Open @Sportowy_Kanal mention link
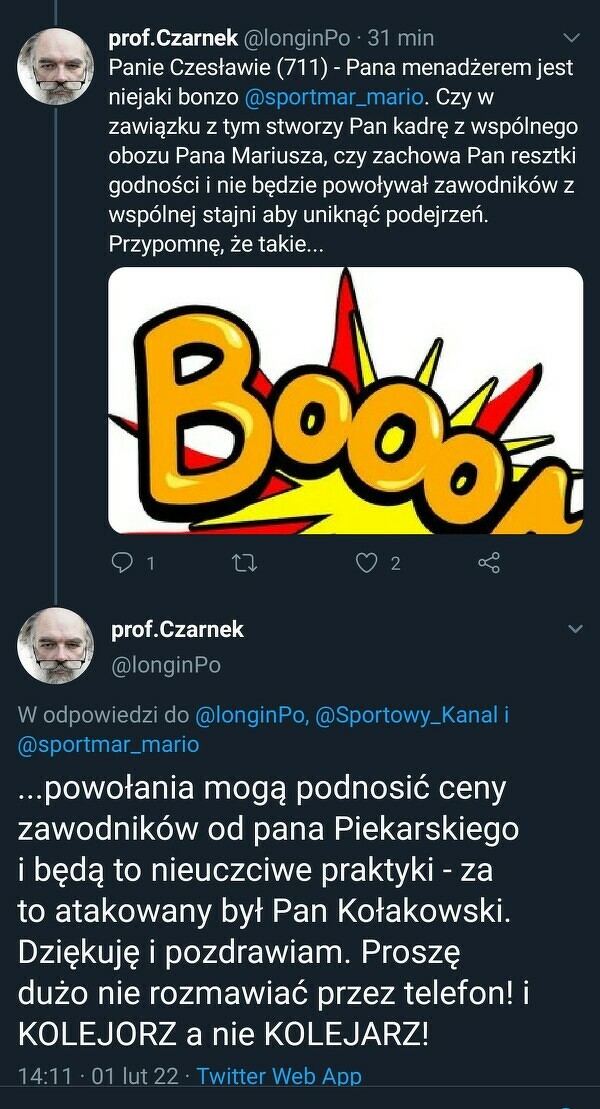This screenshot has width=600, height=1109. [407, 716]
